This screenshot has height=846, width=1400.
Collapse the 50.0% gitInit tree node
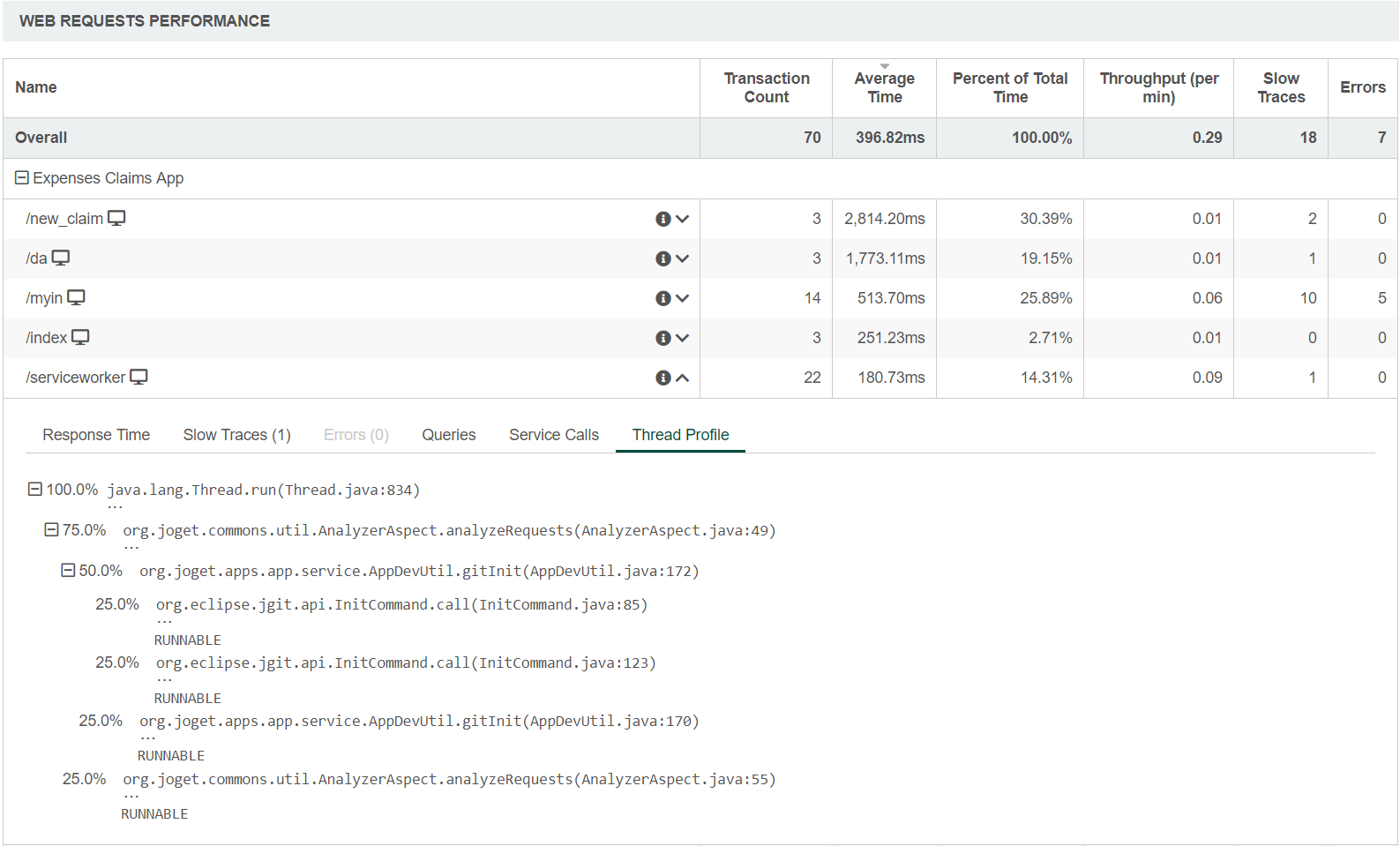pyautogui.click(x=68, y=570)
